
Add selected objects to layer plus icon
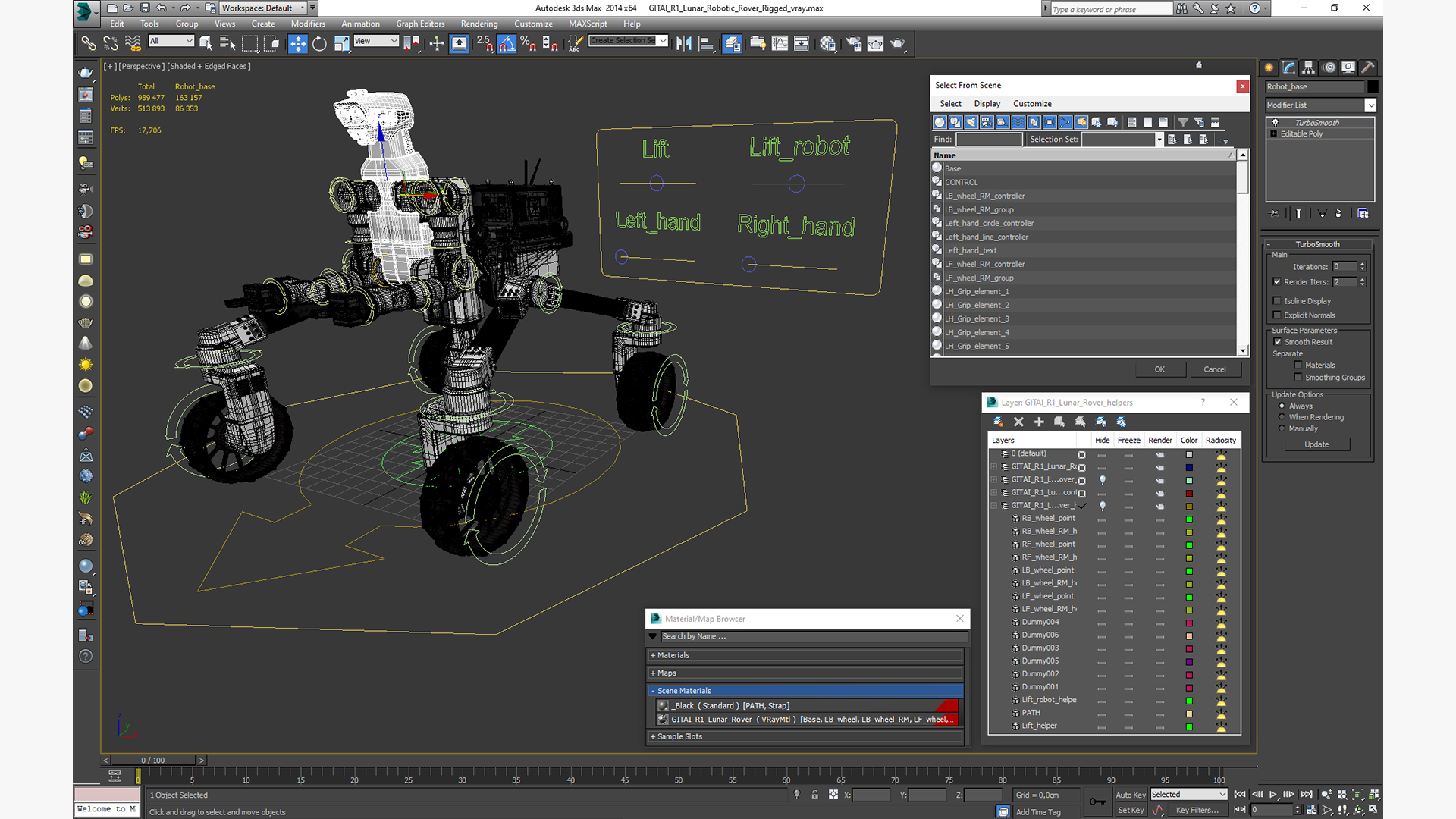[1039, 422]
